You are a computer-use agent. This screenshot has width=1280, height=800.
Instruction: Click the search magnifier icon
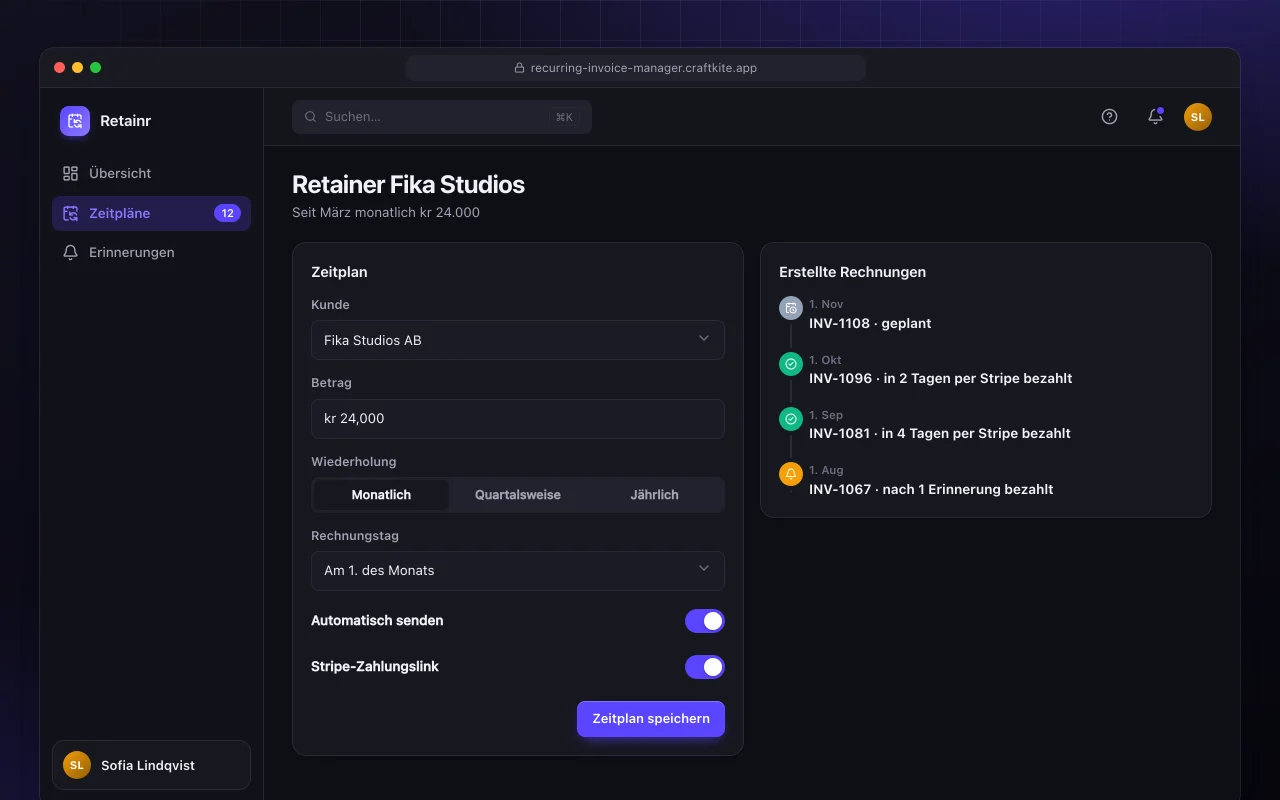pyautogui.click(x=311, y=117)
